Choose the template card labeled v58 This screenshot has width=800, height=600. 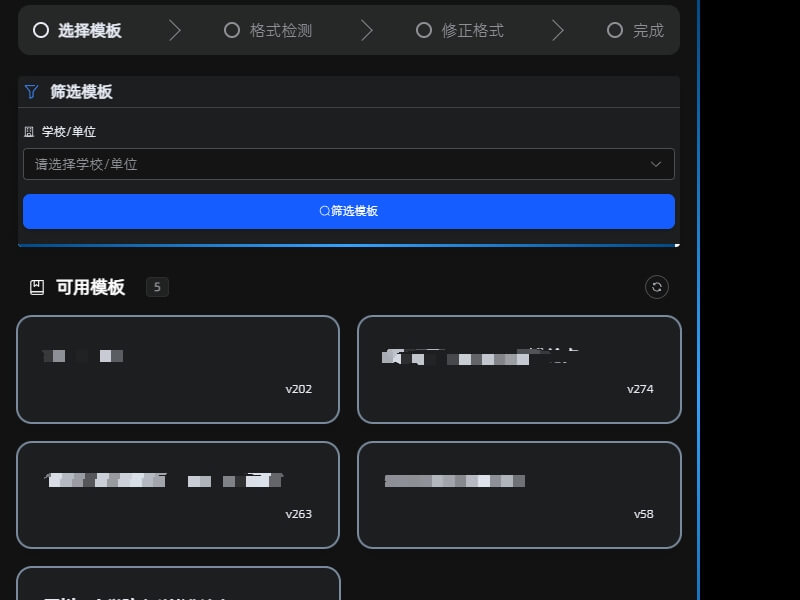(x=519, y=495)
